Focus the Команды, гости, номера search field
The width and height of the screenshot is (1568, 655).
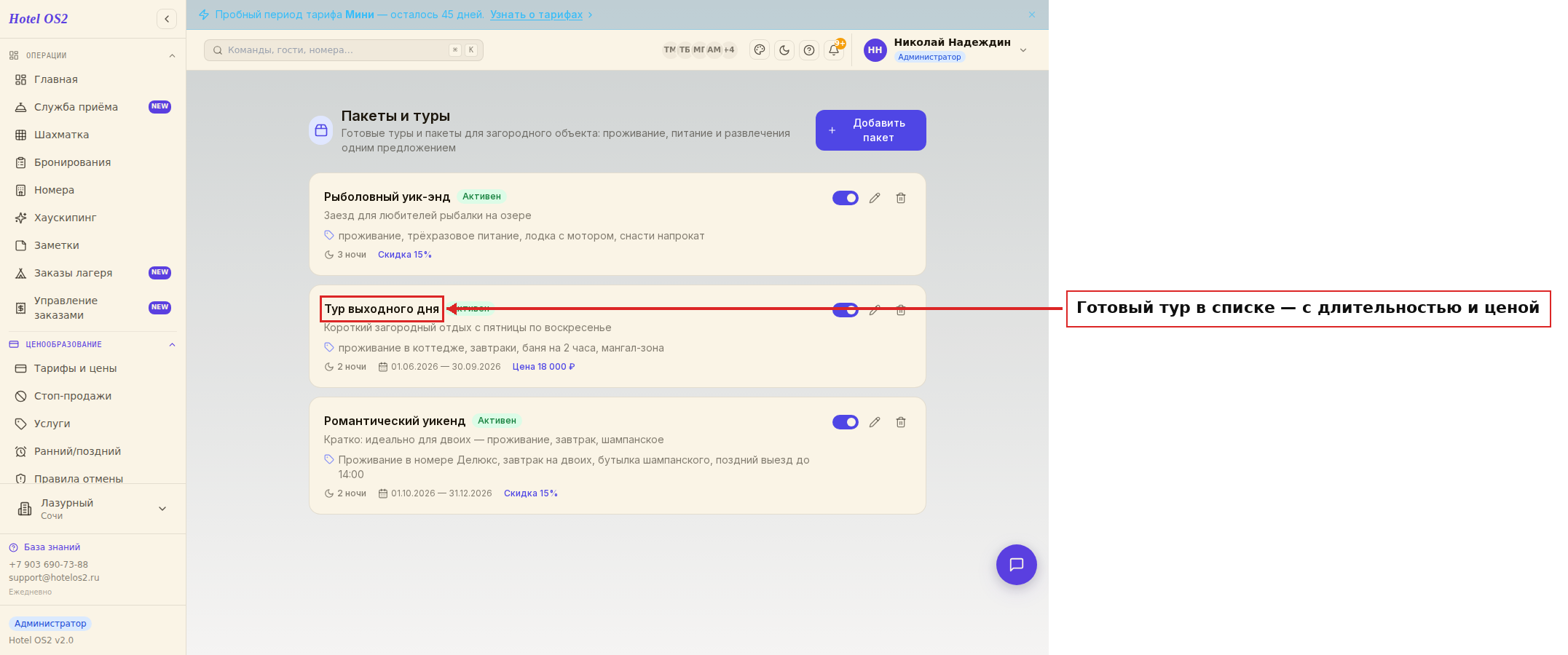pyautogui.click(x=344, y=50)
